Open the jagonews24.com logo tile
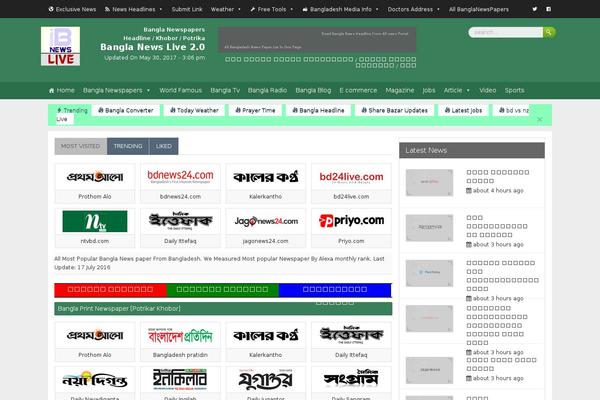600x400 pixels. (x=266, y=221)
